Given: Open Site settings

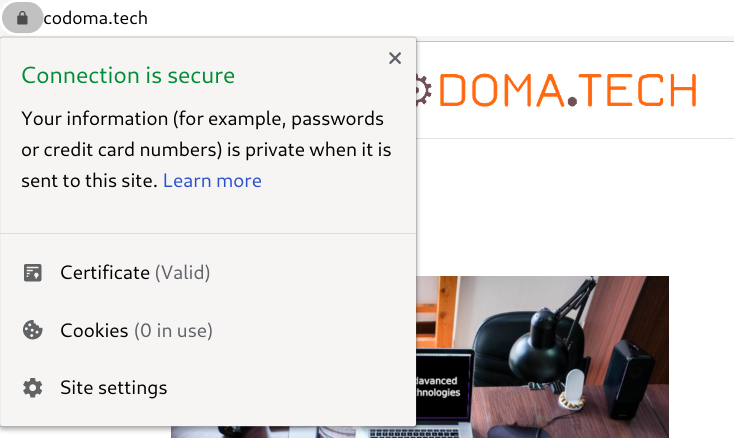Looking at the screenshot, I should coord(208,388).
